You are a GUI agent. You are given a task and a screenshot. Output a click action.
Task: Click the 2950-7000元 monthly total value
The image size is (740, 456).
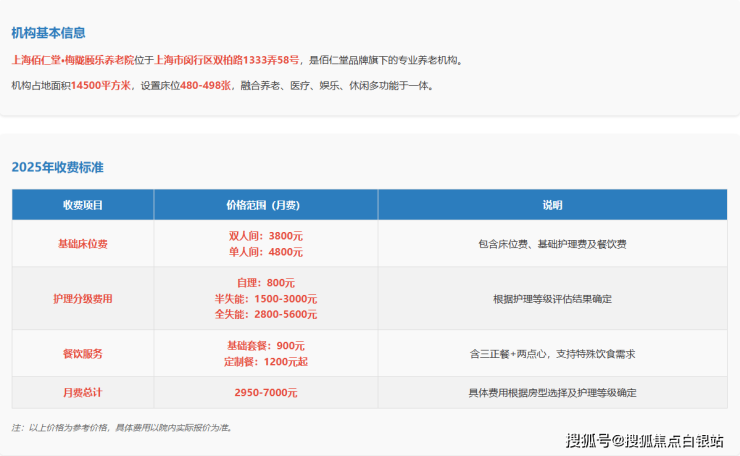(265, 393)
